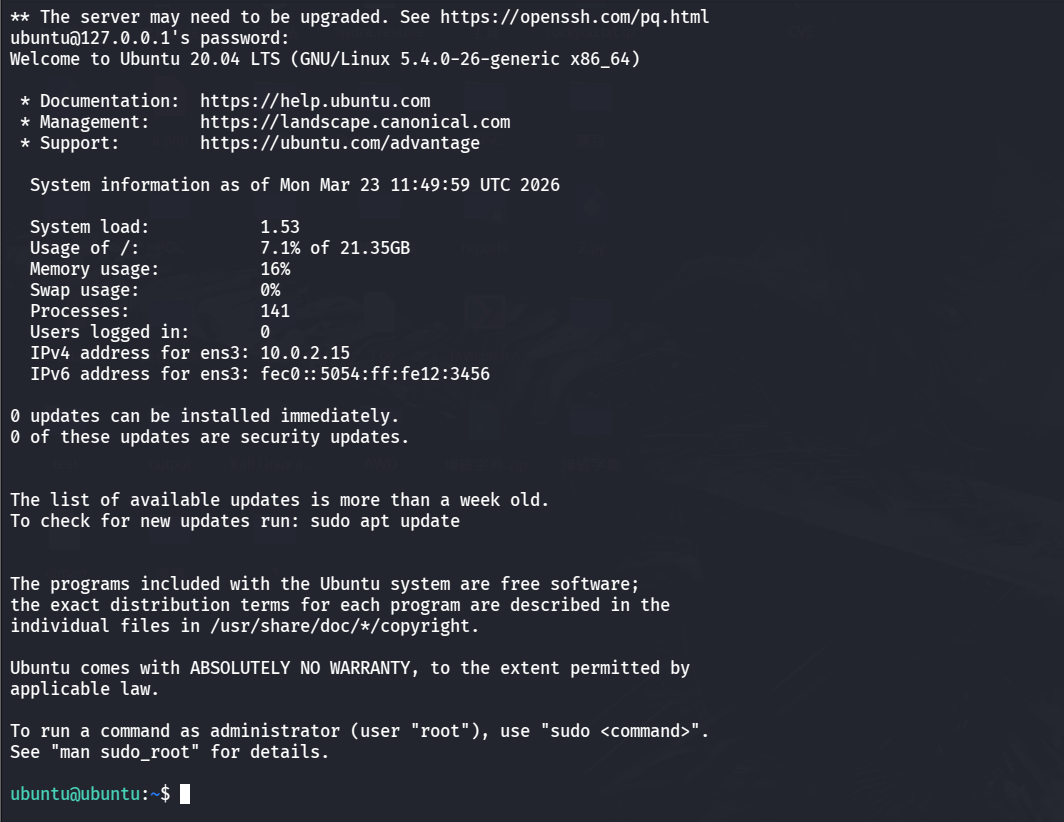Click the "sudo <command>" text
The height and width of the screenshot is (822, 1064).
pyautogui.click(x=625, y=731)
